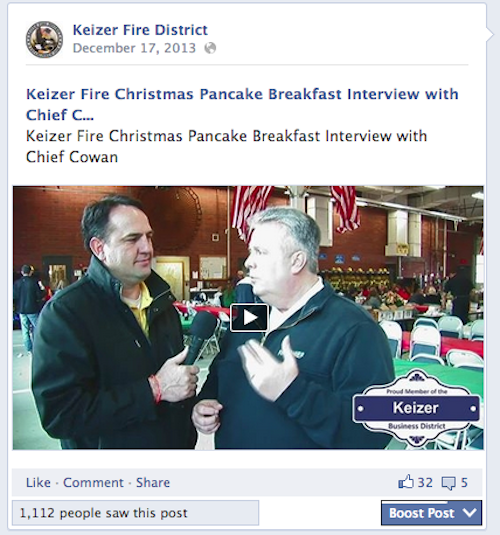Click the thumbs-up likes icon
This screenshot has height=535, width=500.
[x=406, y=482]
